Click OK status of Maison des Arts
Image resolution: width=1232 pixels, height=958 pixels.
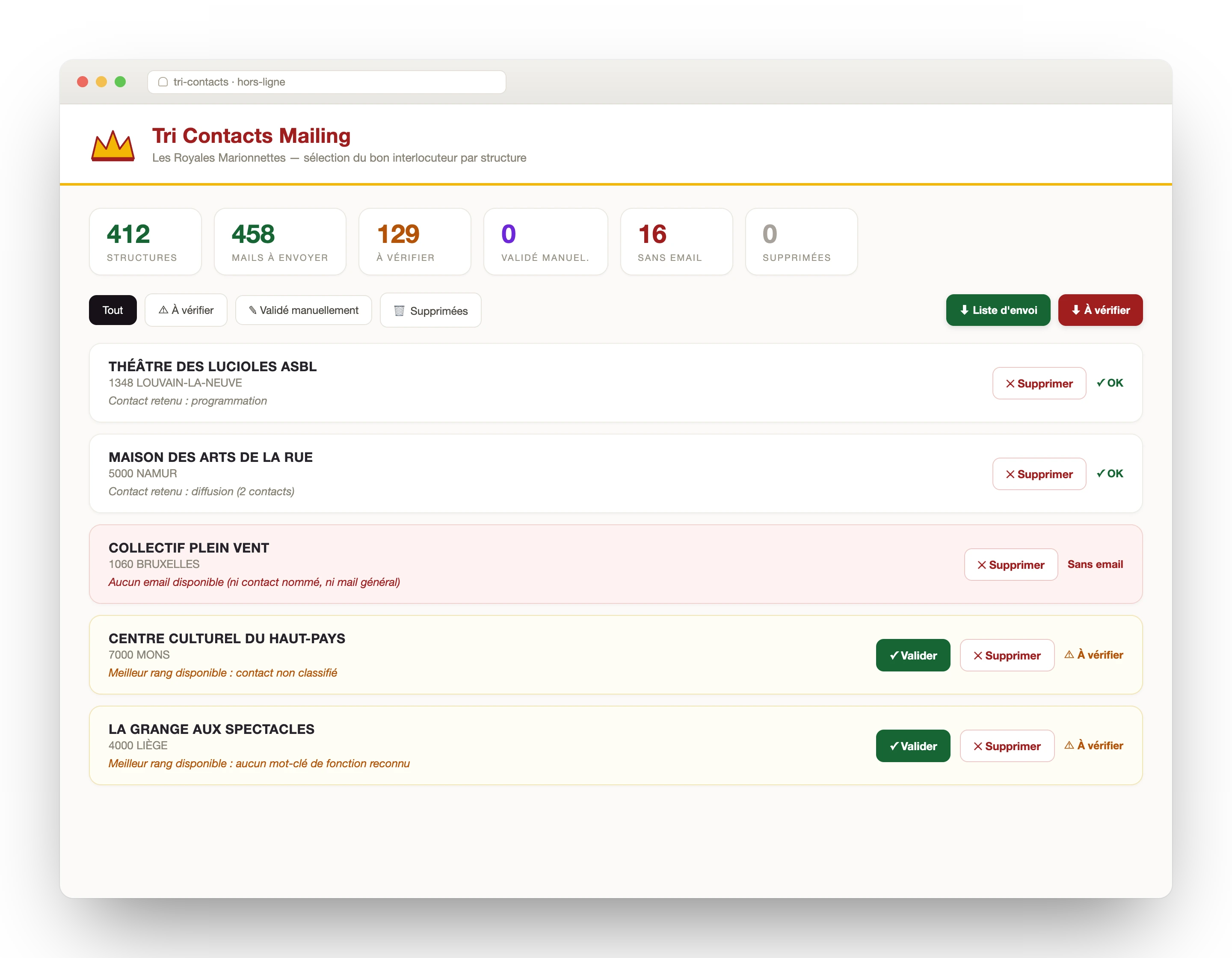[x=1110, y=474]
